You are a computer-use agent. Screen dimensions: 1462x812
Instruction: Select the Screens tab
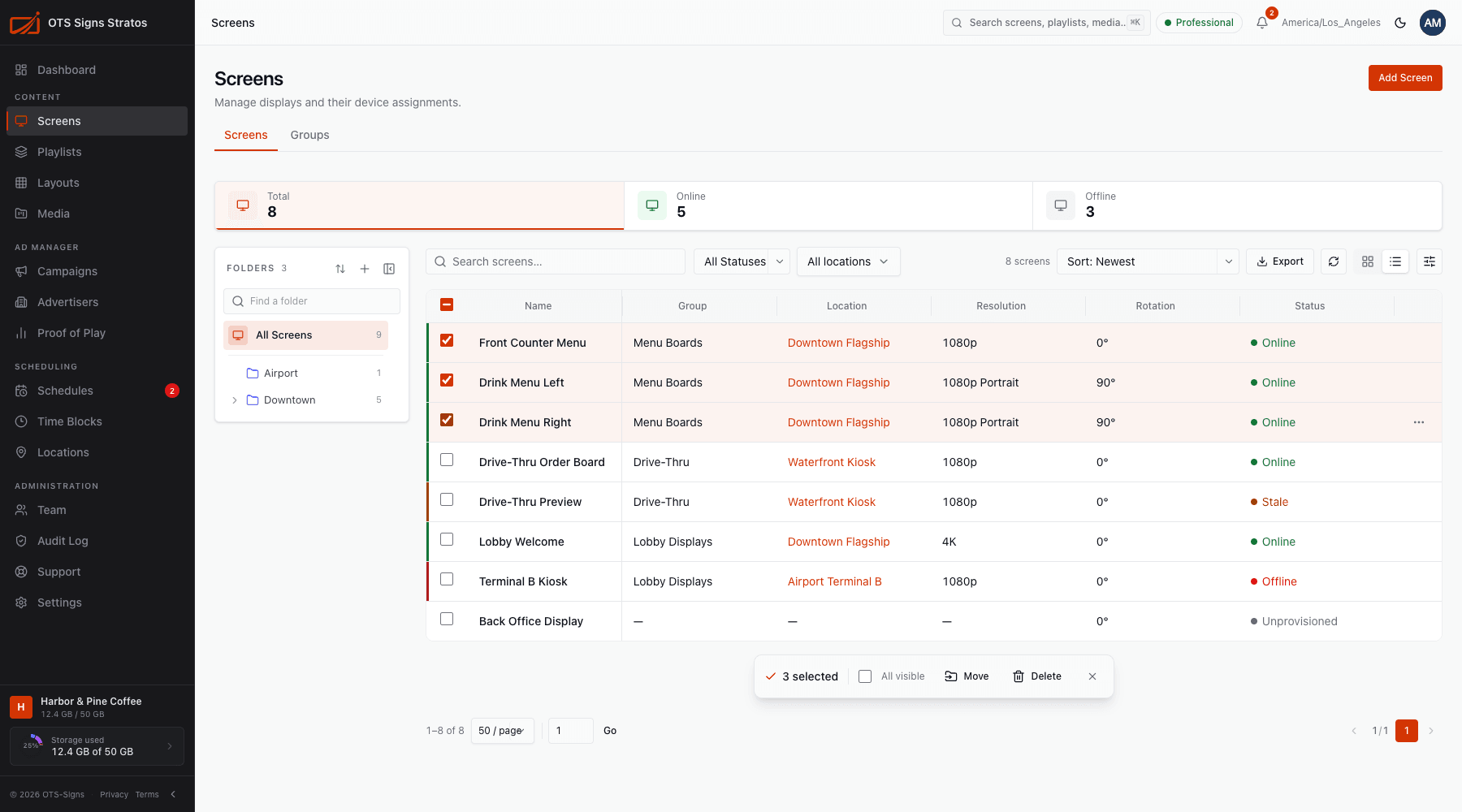point(245,135)
